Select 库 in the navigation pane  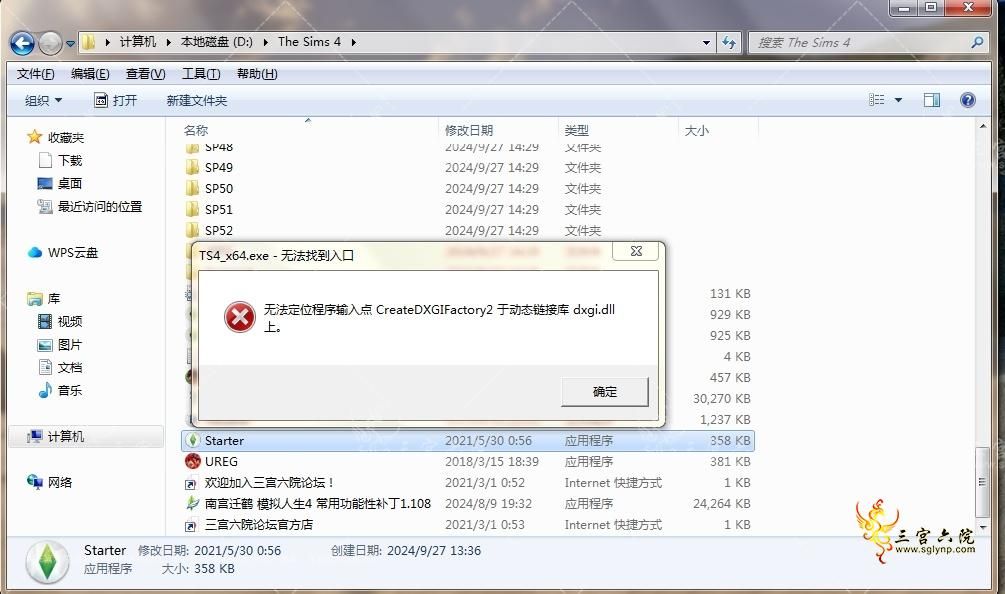54,299
